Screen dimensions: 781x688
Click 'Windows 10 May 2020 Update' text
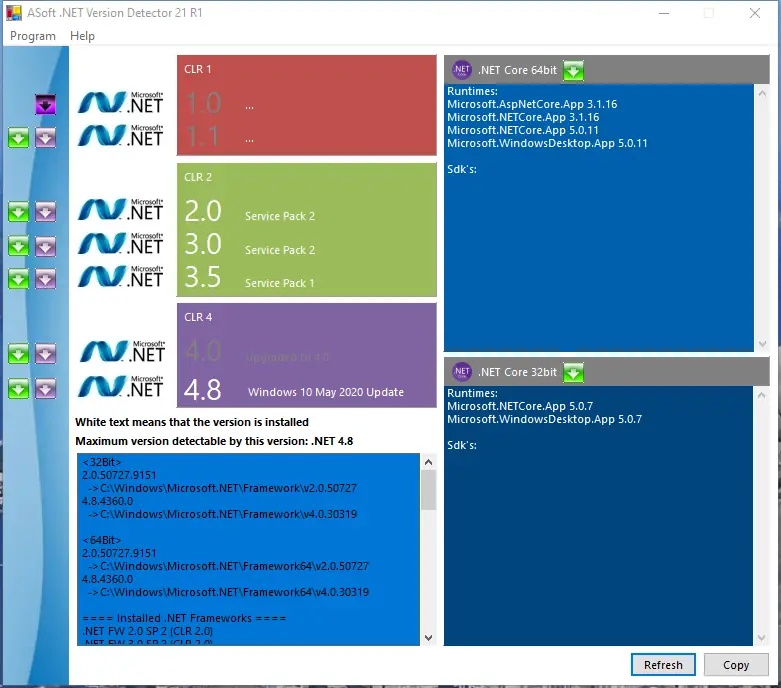(x=326, y=392)
